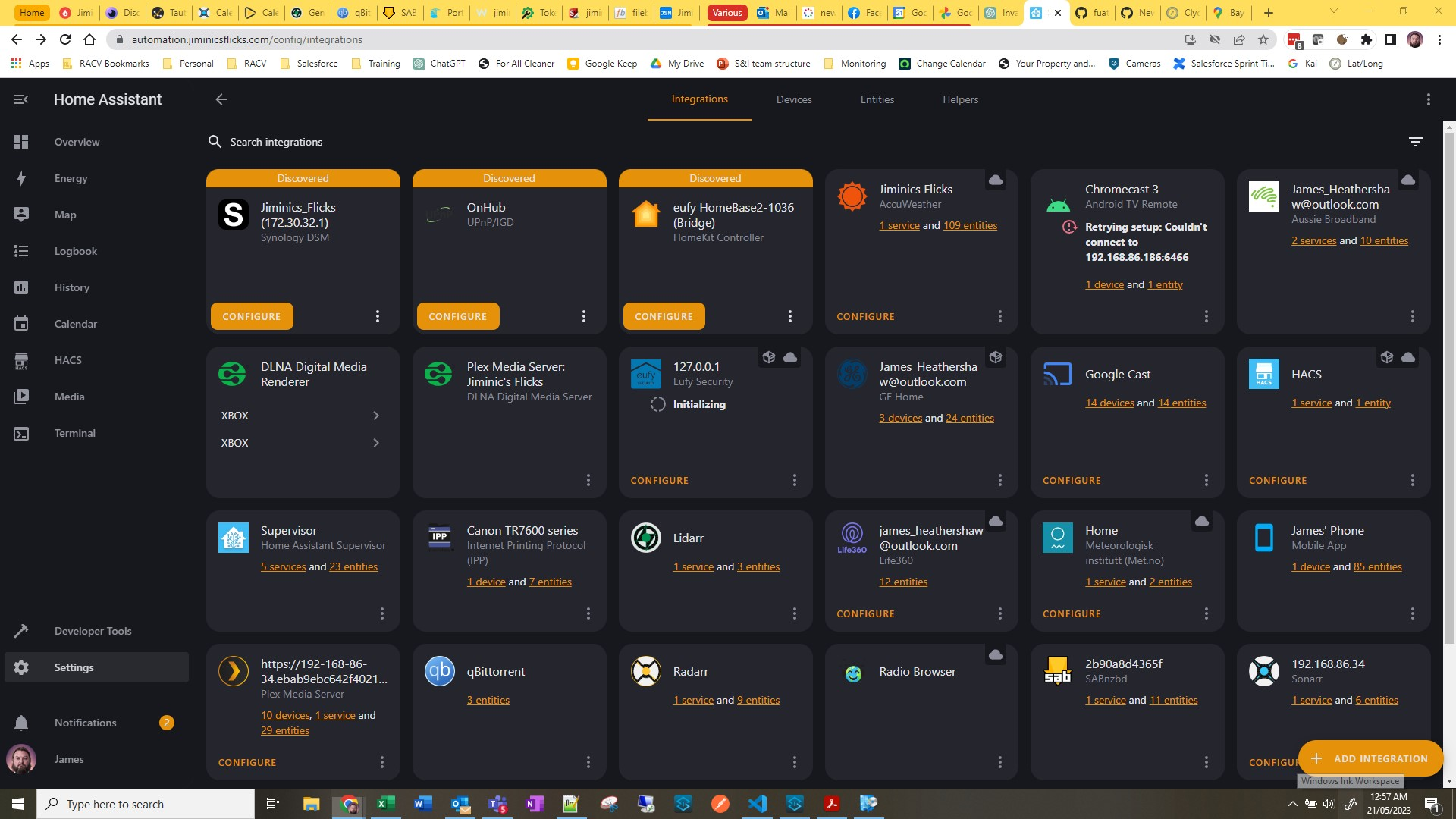
Task: Open HACS from the sidebar
Action: coord(67,360)
